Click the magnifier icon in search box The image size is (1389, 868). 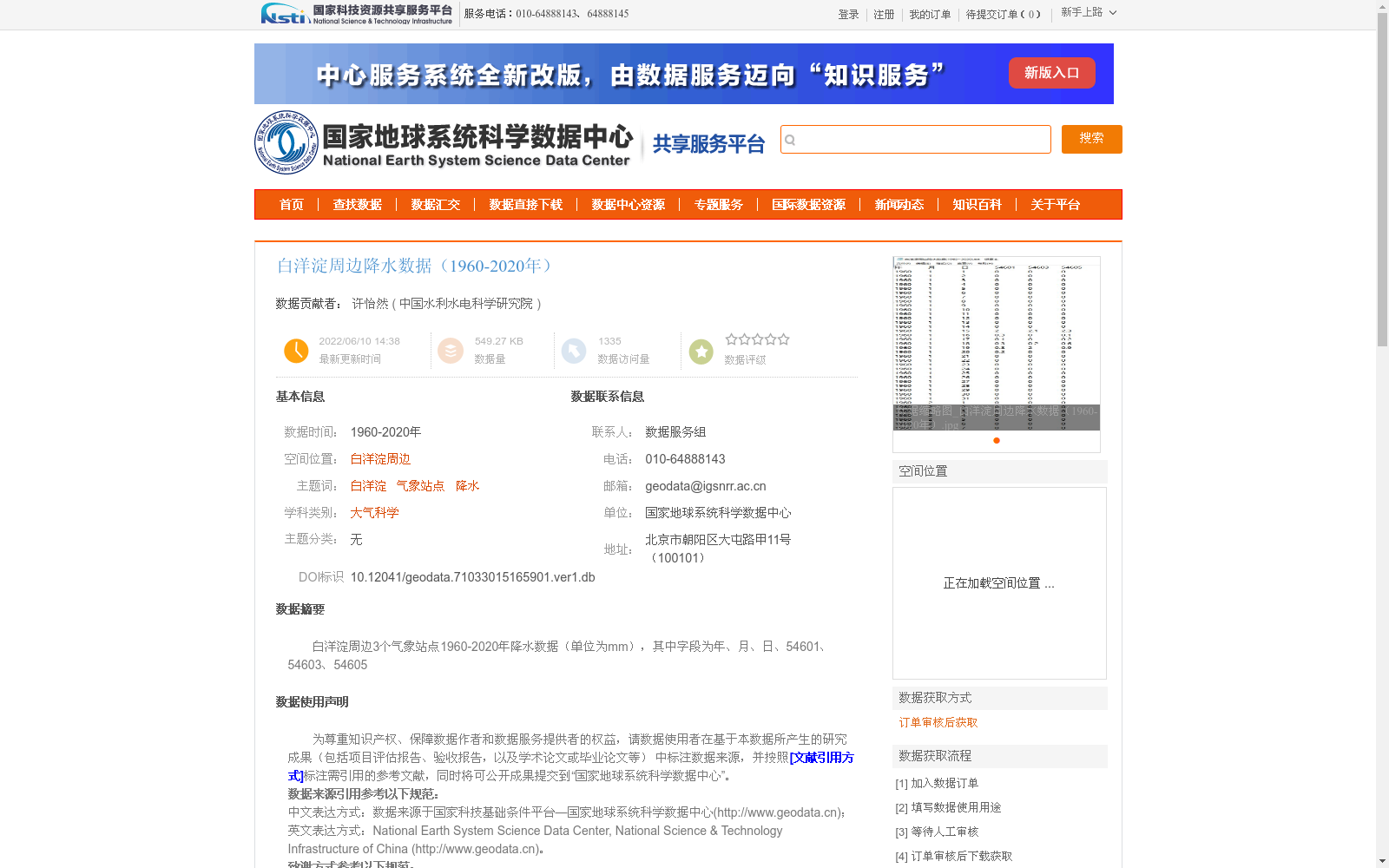point(790,140)
